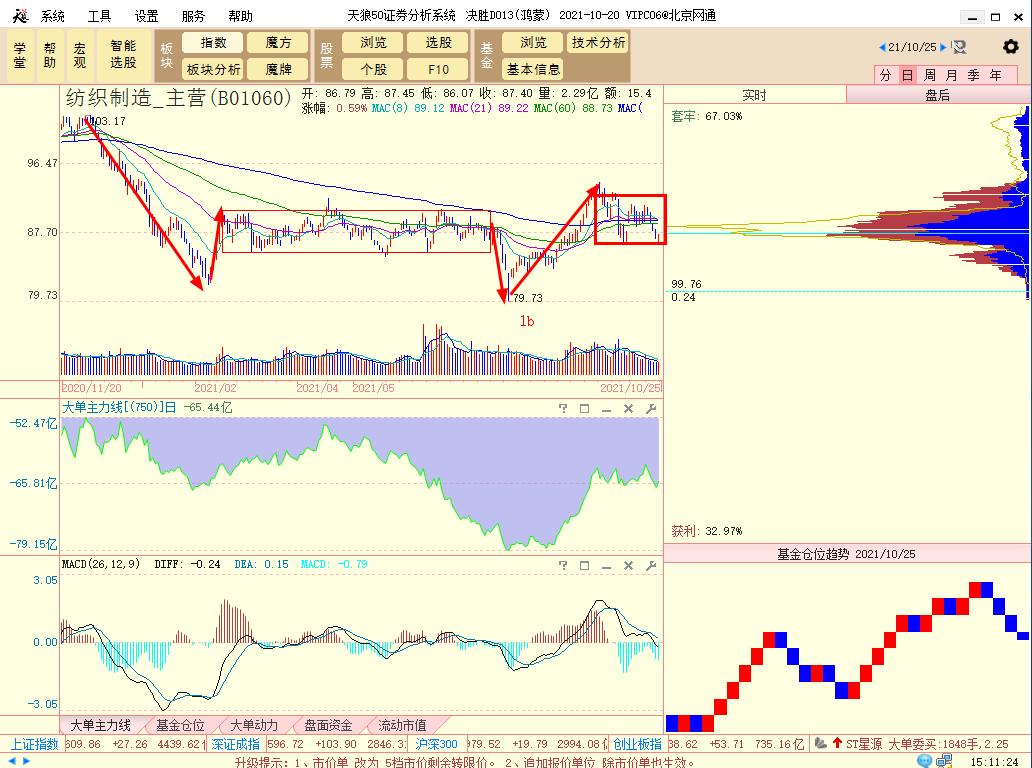Switch chart period to 分 (minute)

(885, 75)
